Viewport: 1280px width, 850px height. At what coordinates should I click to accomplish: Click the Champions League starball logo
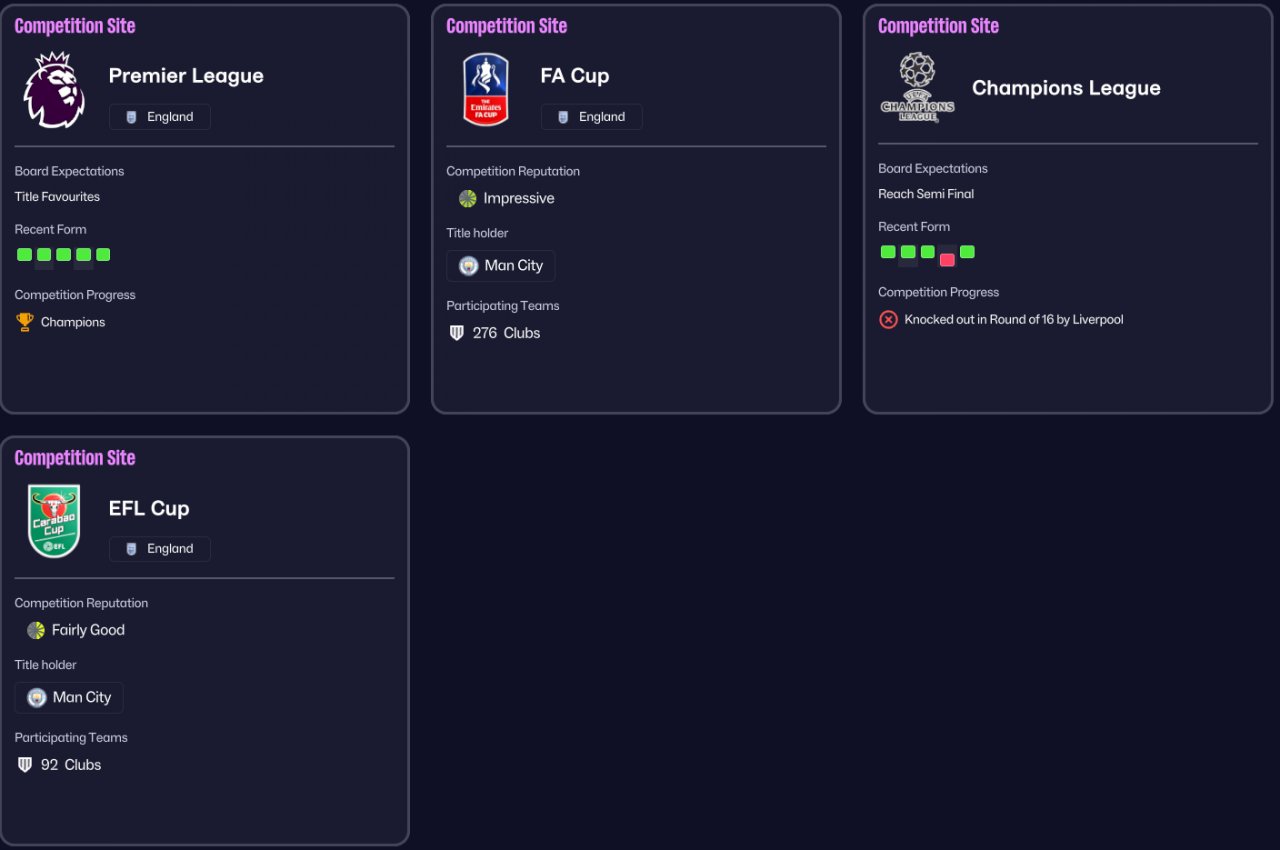tap(918, 88)
